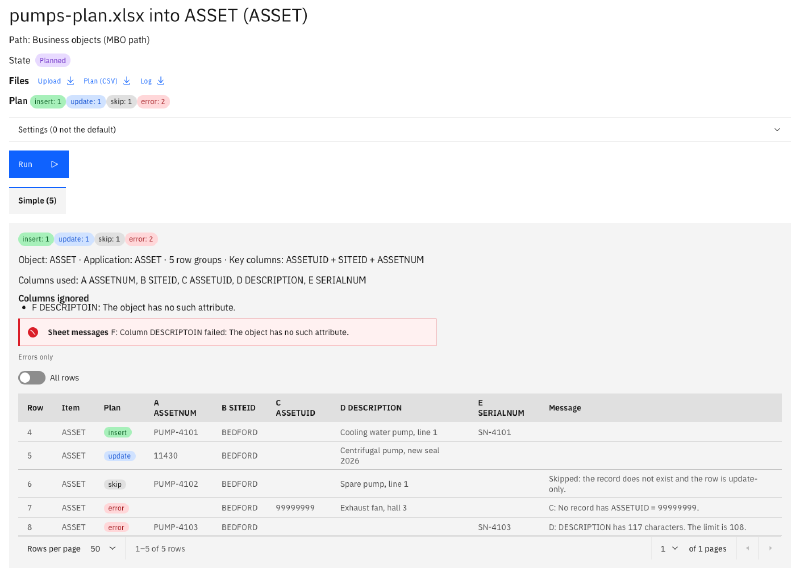The width and height of the screenshot is (800, 568).
Task: Click the 'Skipped: the record does not exist' message
Action: click(x=653, y=484)
